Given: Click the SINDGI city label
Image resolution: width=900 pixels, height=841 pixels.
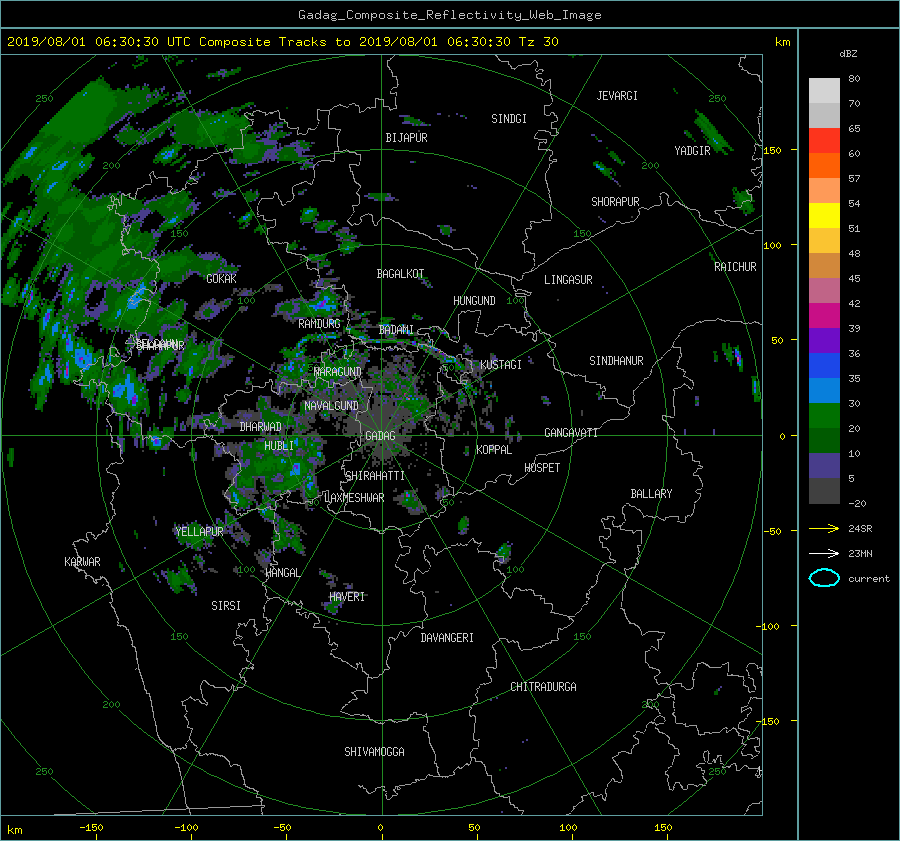Looking at the screenshot, I should point(509,119).
